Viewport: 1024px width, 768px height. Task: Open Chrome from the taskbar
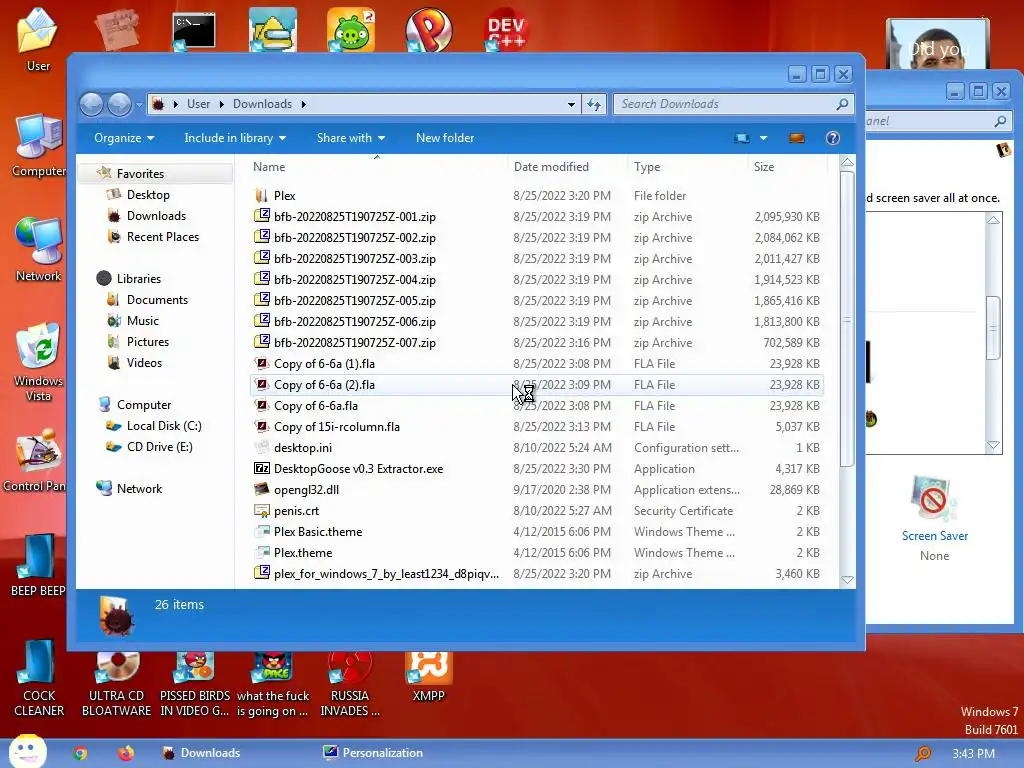80,753
